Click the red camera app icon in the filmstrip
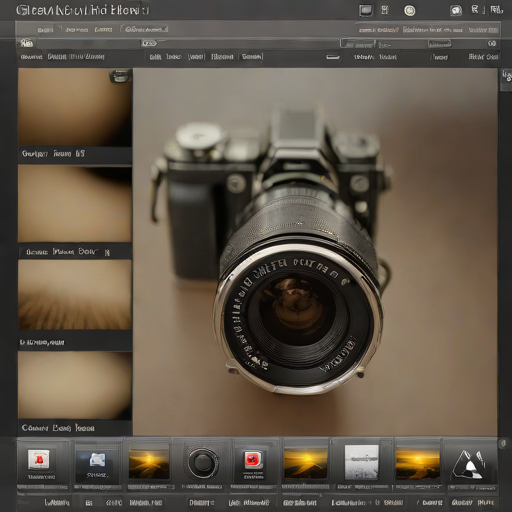The height and width of the screenshot is (512, 512). (x=253, y=460)
